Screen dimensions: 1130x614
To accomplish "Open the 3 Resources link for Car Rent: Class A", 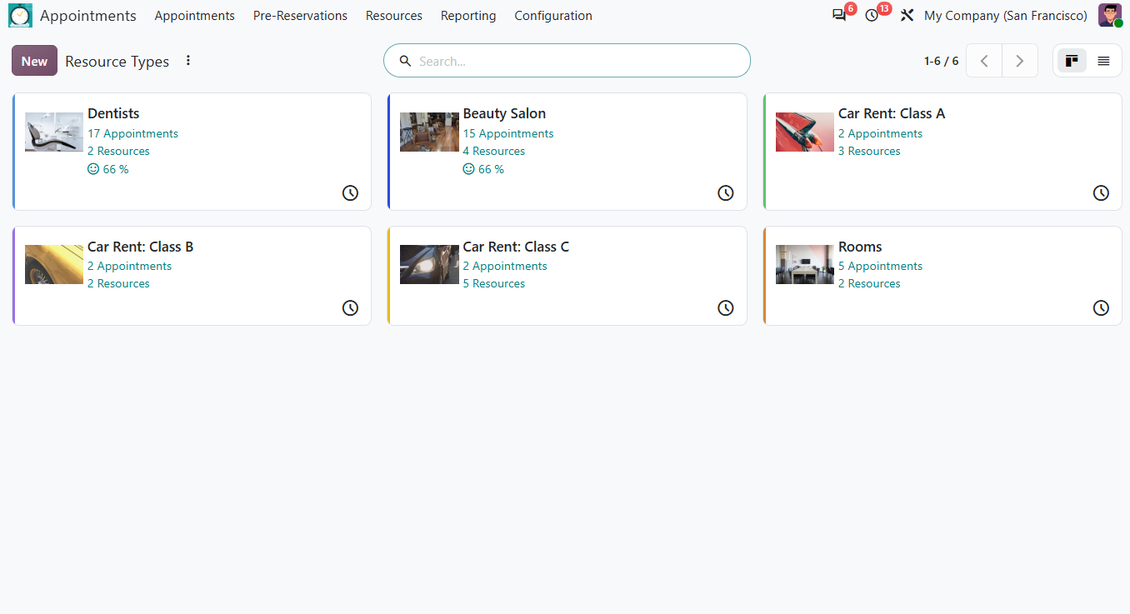I will tap(869, 151).
